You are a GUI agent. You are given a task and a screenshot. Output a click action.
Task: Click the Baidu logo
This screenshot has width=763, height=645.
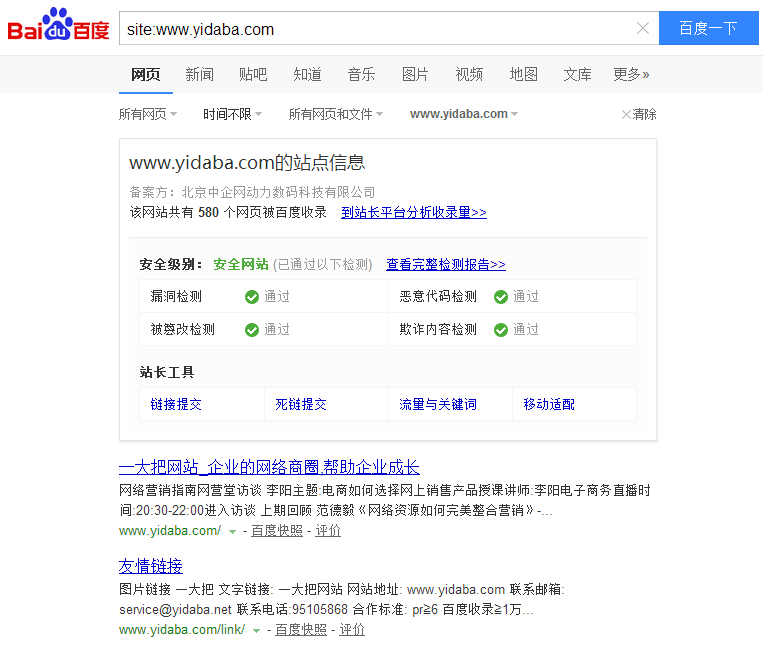(x=58, y=25)
